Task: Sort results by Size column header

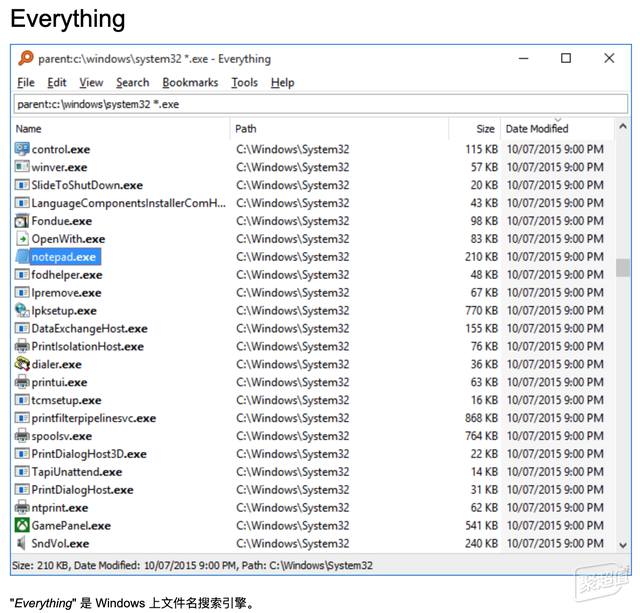Action: click(x=475, y=129)
